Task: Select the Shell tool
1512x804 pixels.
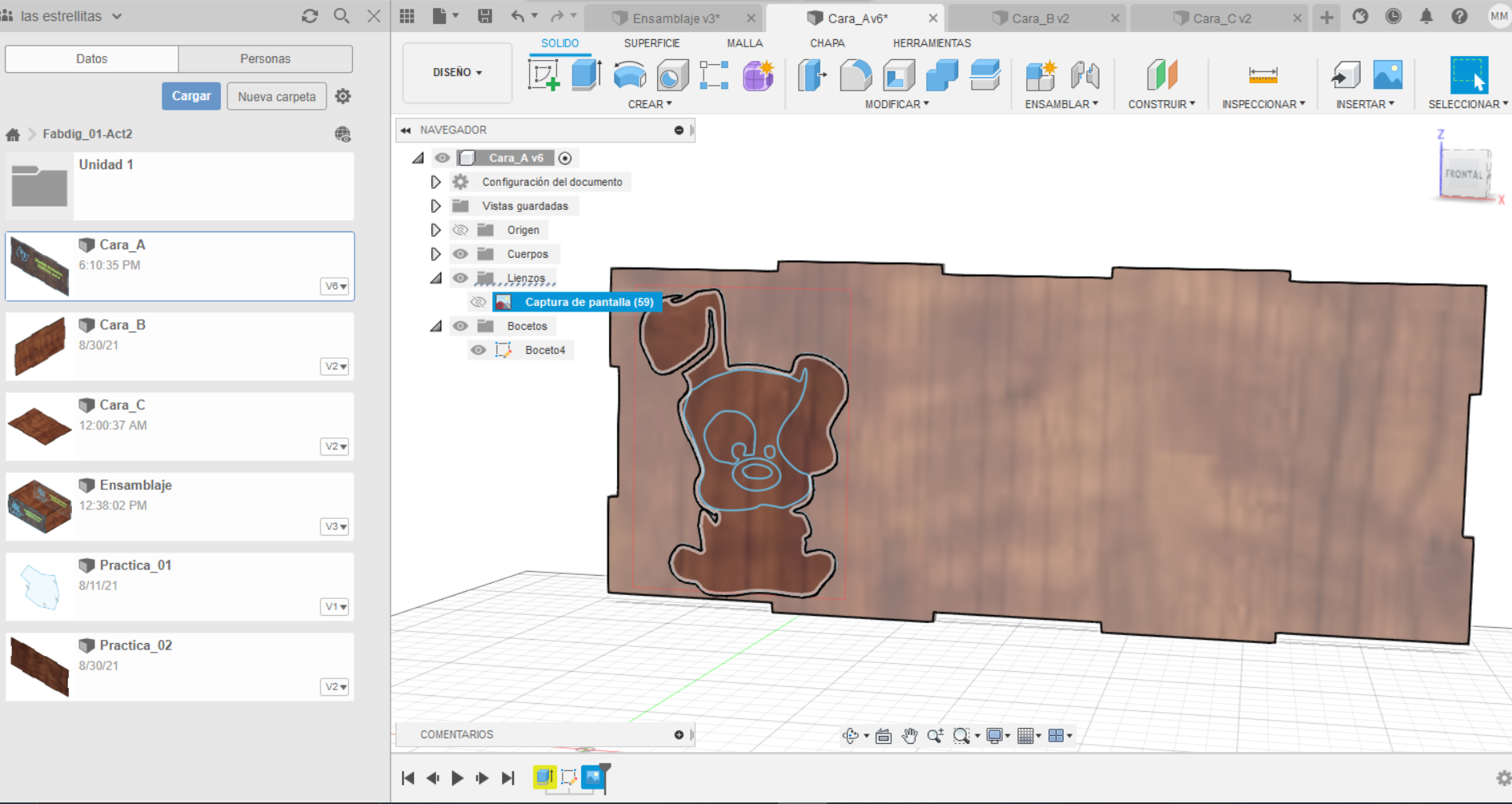Action: pyautogui.click(x=899, y=75)
